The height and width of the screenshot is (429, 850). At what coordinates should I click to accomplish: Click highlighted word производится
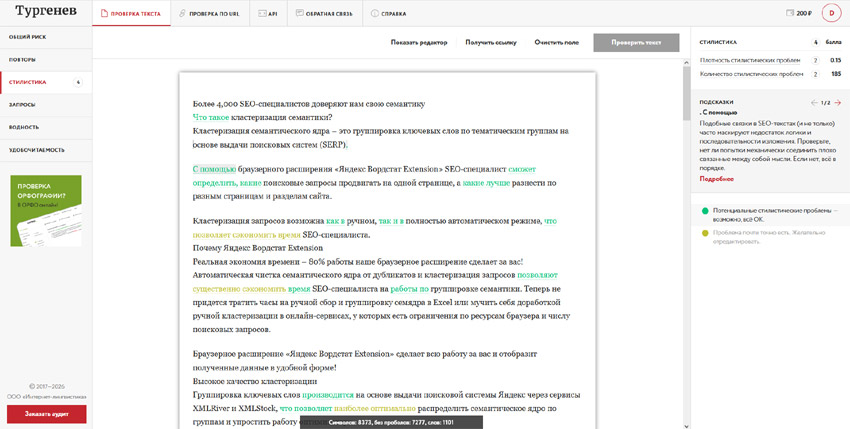click(x=328, y=395)
